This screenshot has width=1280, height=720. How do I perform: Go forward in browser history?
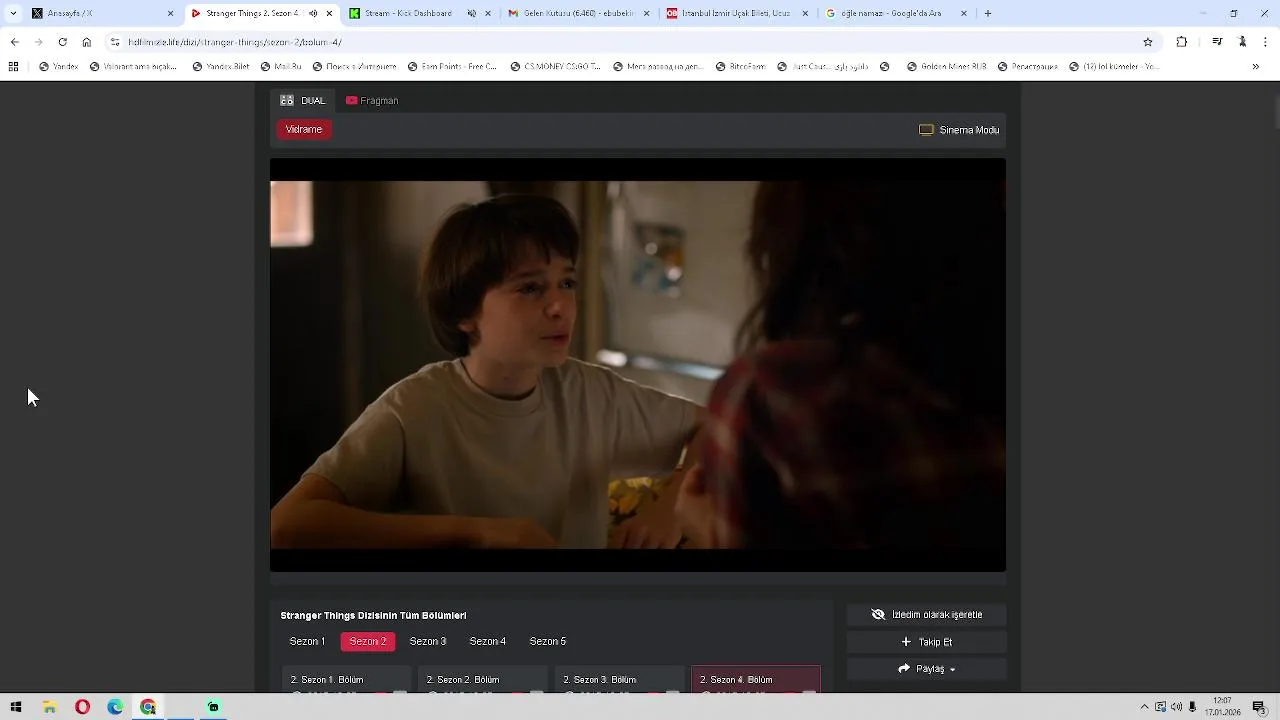point(38,42)
